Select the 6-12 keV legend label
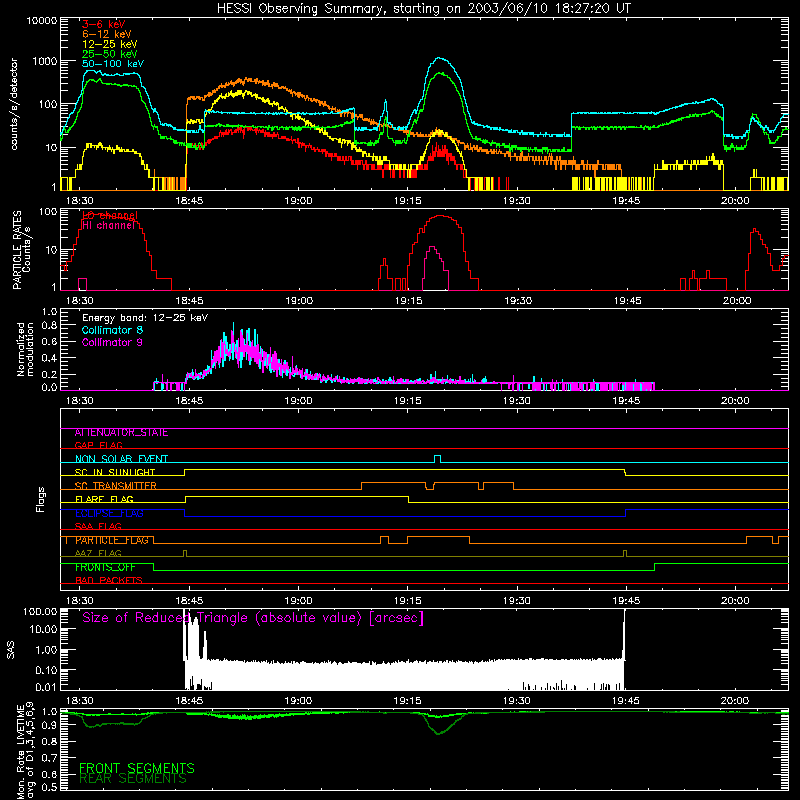The width and height of the screenshot is (800, 800). coord(106,34)
